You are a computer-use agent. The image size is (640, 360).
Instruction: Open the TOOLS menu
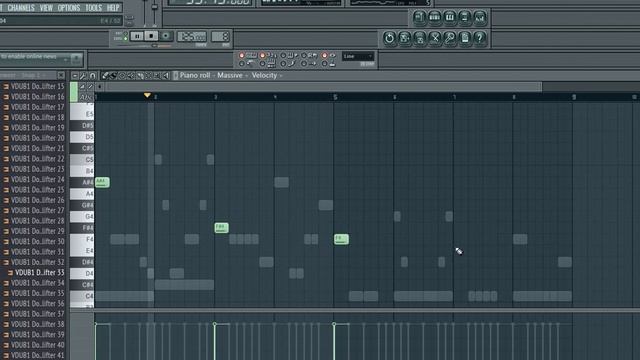[x=93, y=8]
